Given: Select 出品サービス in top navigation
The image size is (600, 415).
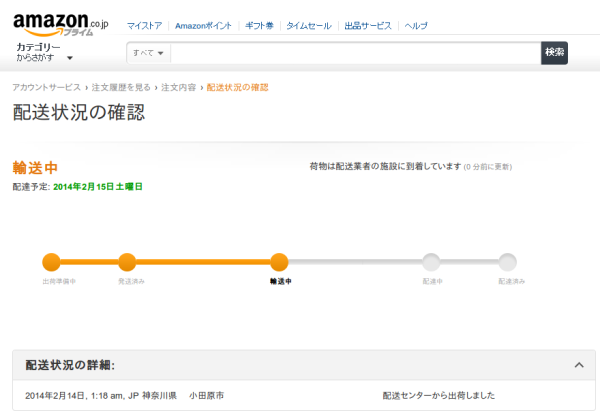Looking at the screenshot, I should coord(365,25).
